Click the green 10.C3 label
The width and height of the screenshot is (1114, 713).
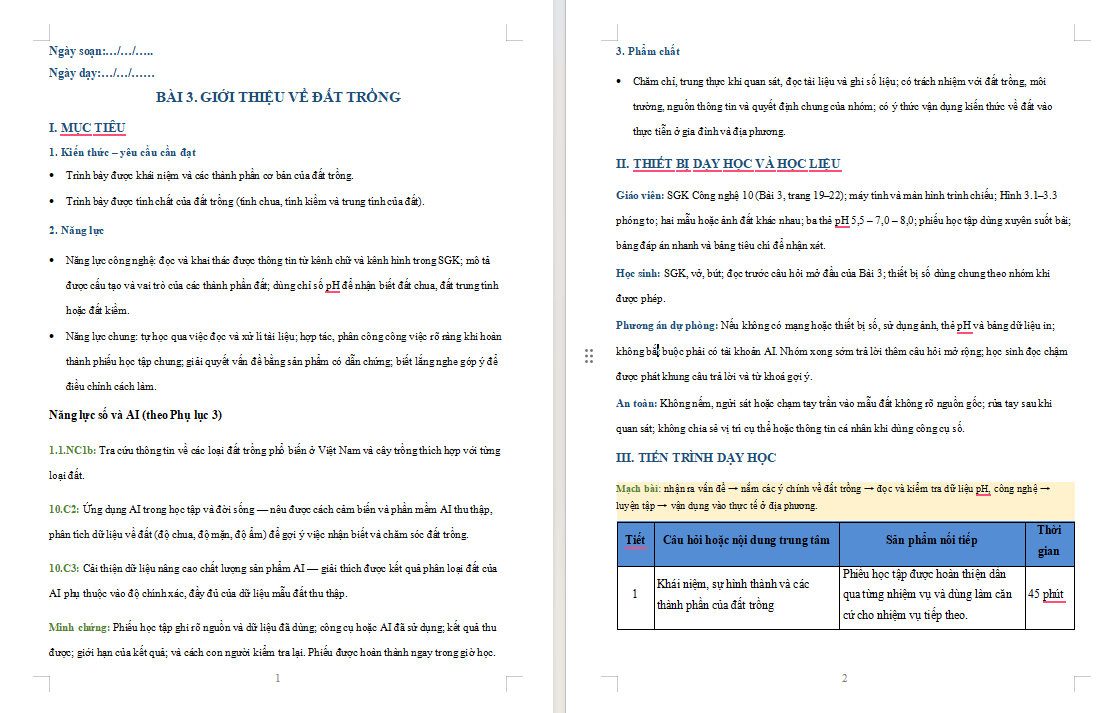coord(64,569)
